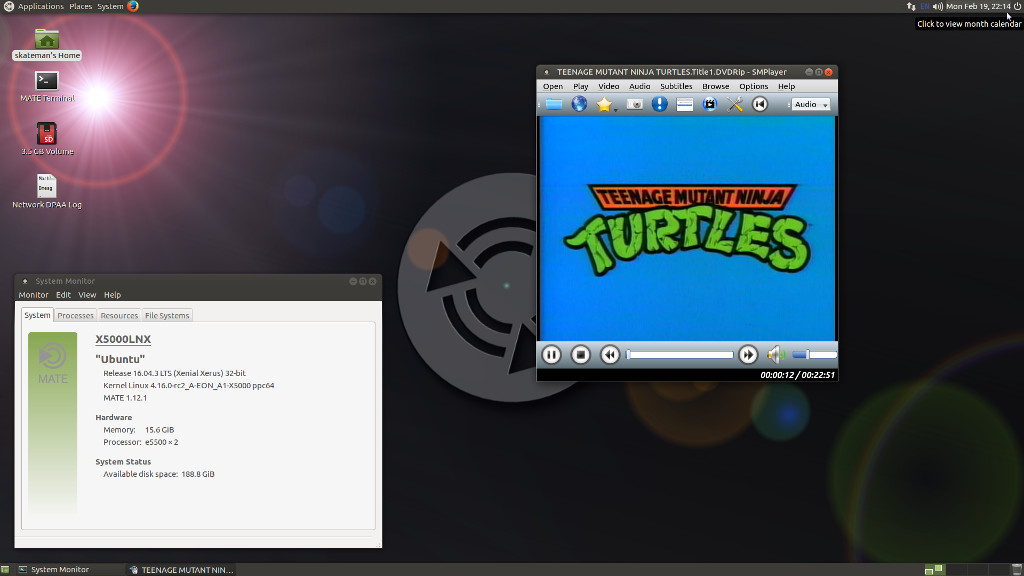
Task: Launch the MATE Terminal desktop icon
Action: tap(46, 87)
